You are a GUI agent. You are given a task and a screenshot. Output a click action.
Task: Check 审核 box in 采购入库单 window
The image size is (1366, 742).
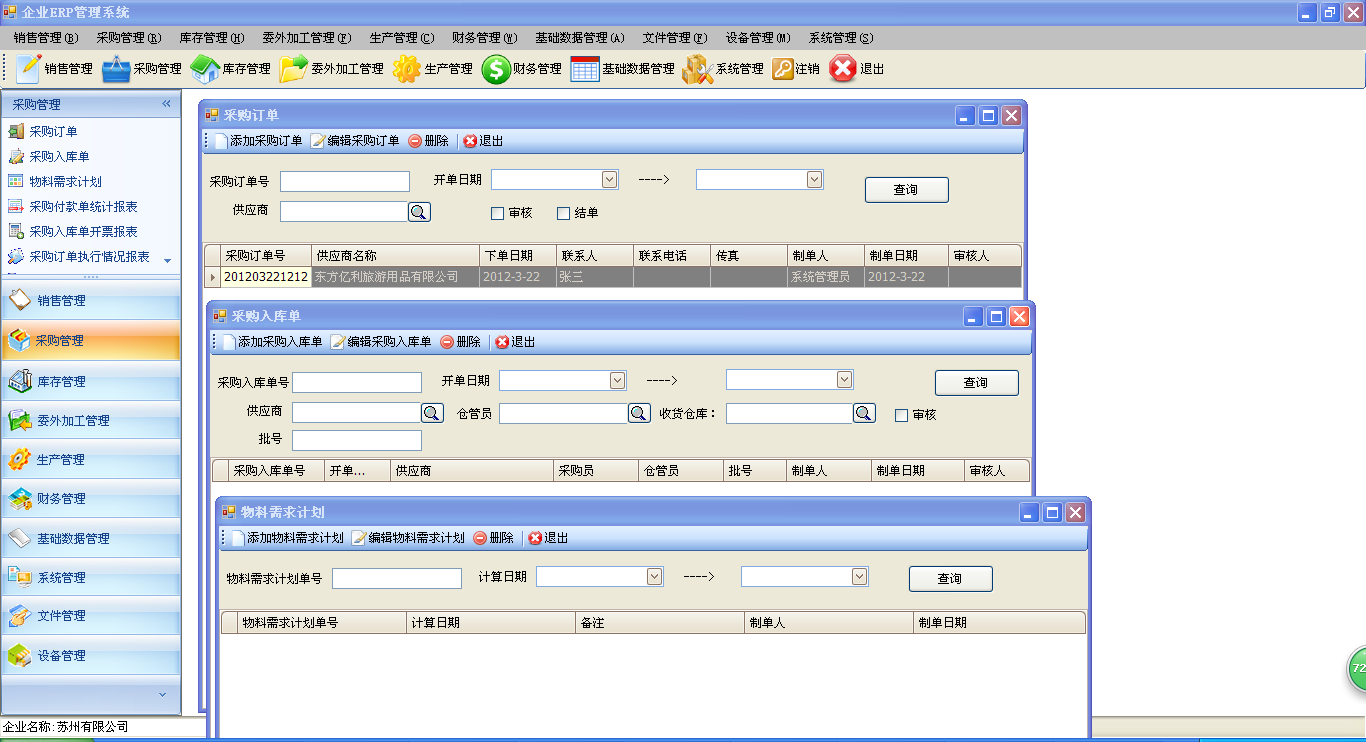tap(901, 415)
